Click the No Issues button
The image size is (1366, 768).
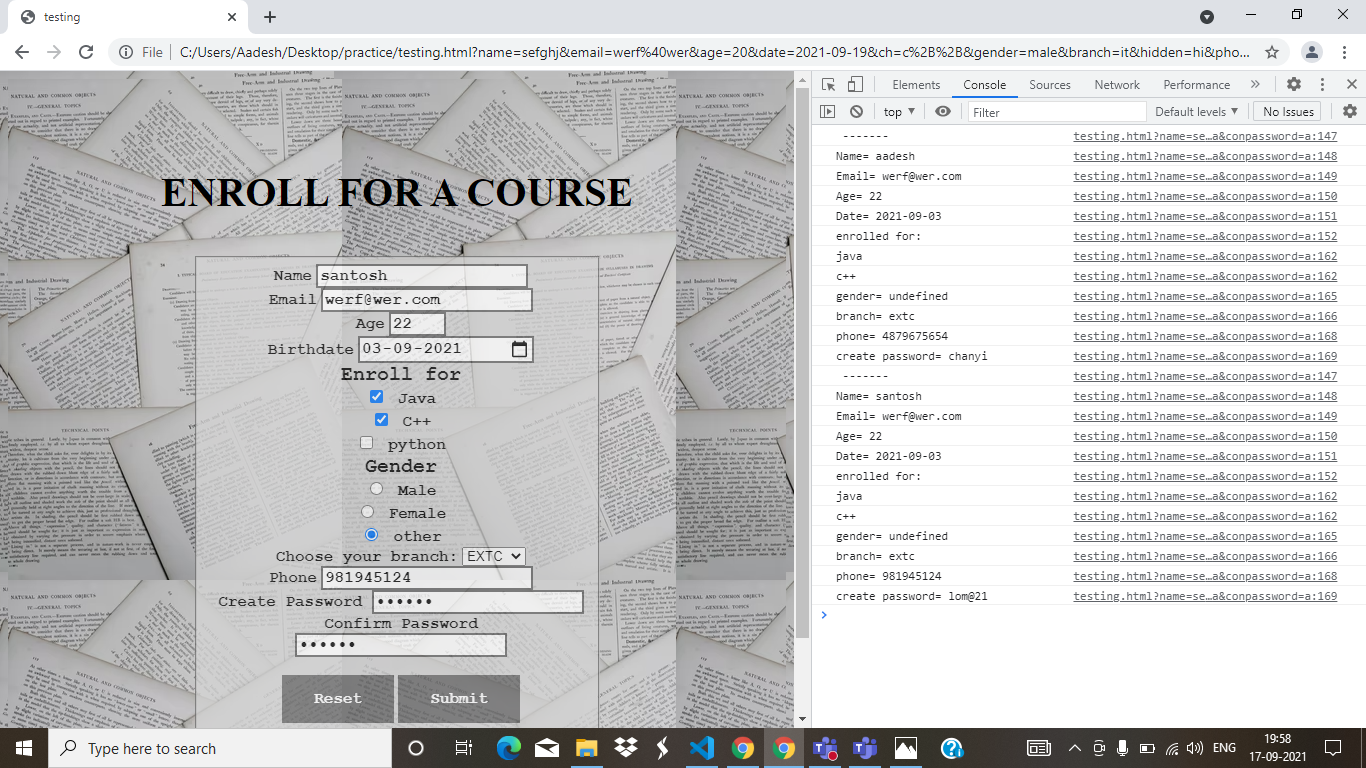tap(1289, 112)
